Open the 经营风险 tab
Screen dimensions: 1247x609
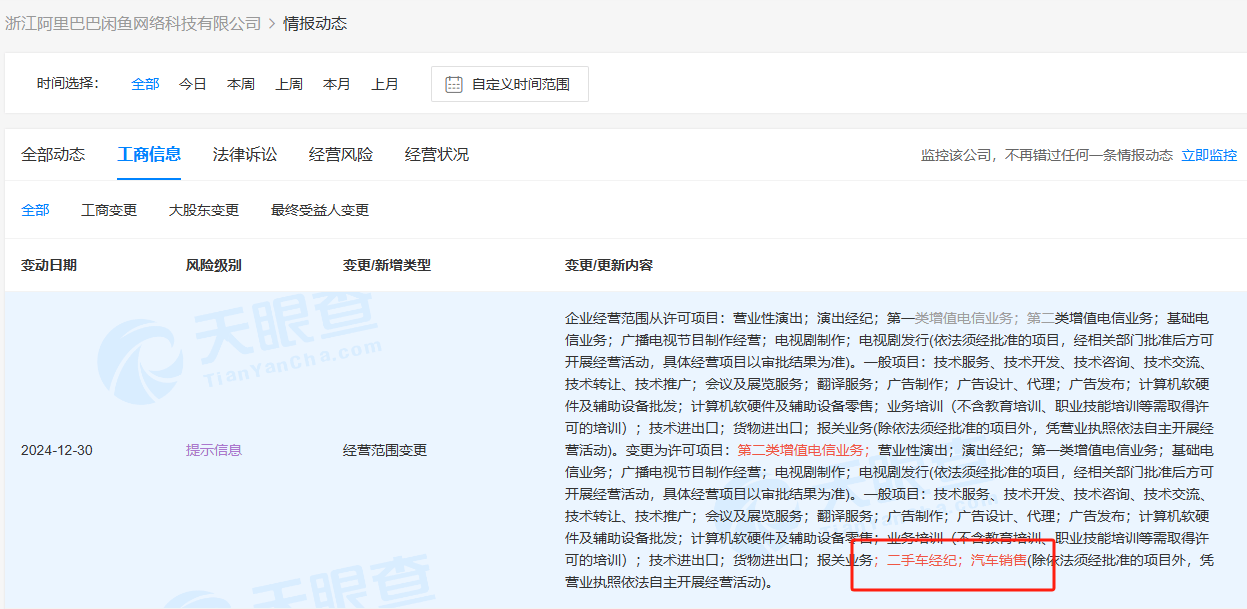click(x=341, y=154)
